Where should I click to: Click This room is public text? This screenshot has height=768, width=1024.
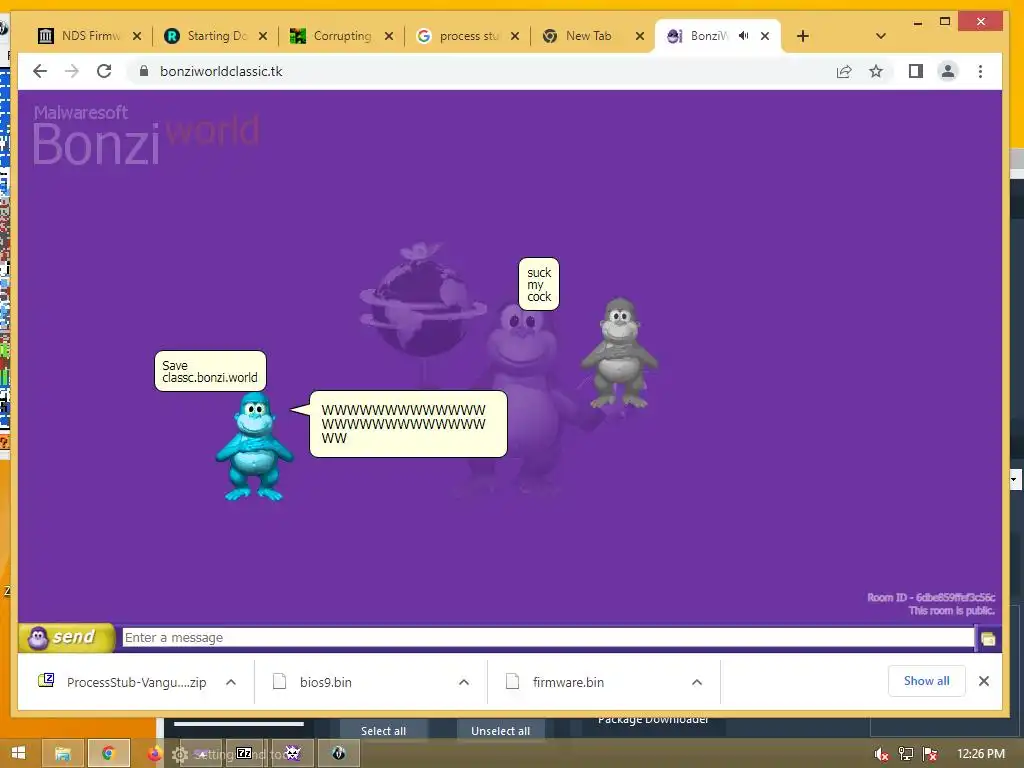pos(952,611)
